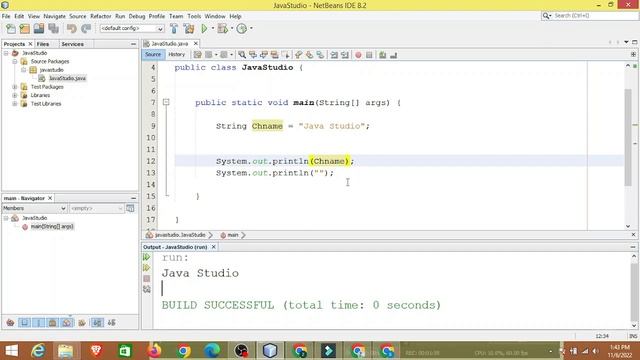Open Firefox from the taskbar
The width and height of the screenshot is (640, 360).
(x=154, y=351)
